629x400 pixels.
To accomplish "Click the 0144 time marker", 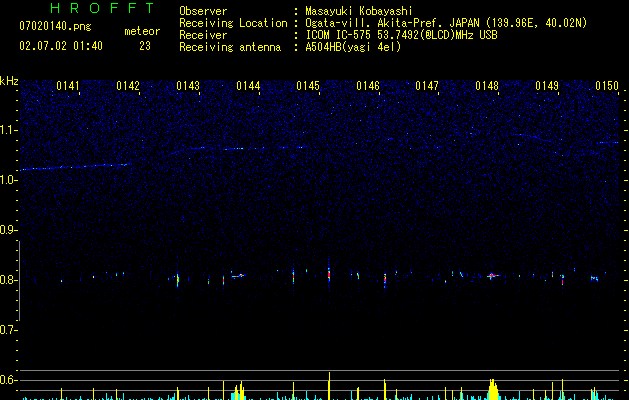I will pos(248,86).
